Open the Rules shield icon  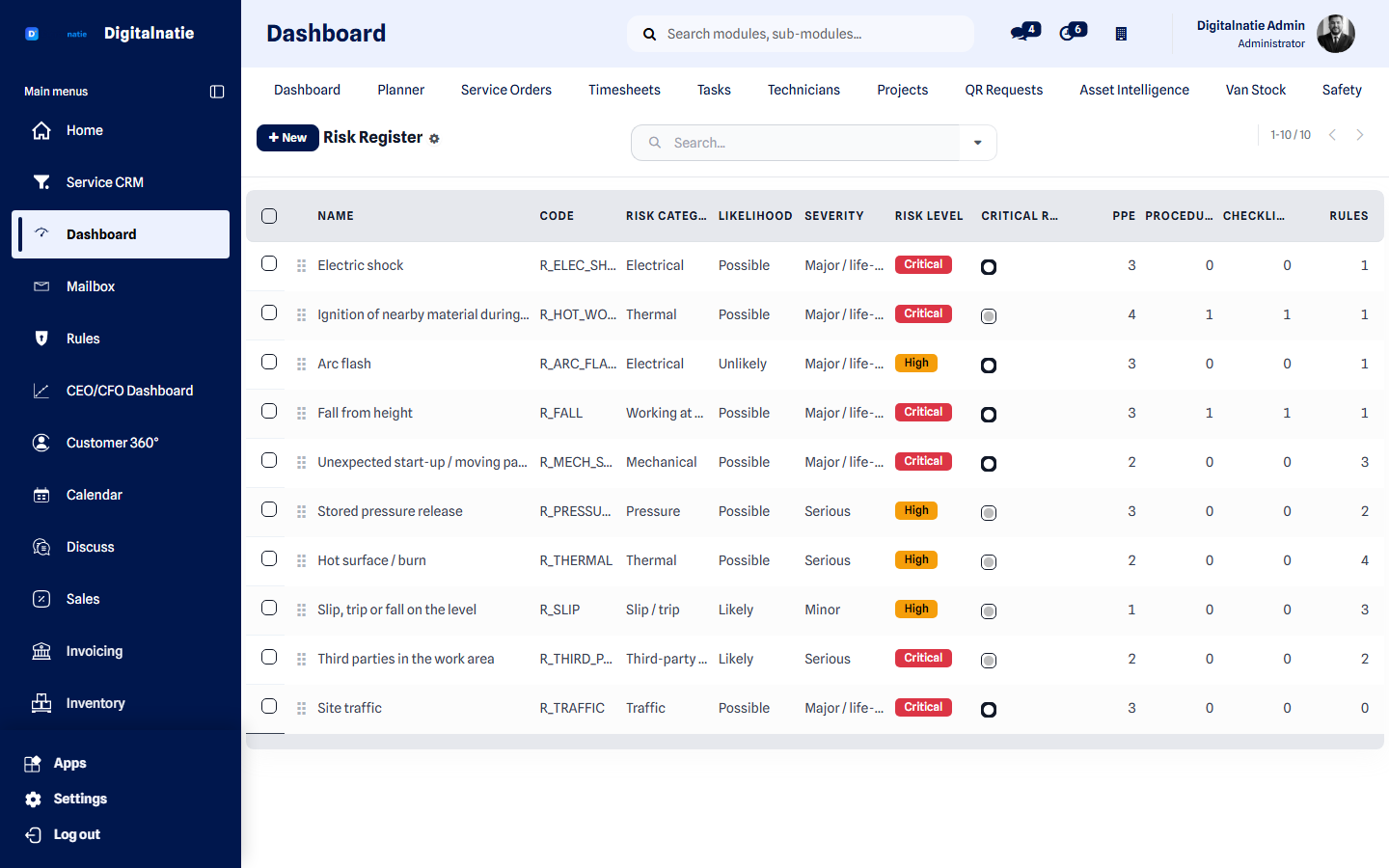[x=41, y=339]
